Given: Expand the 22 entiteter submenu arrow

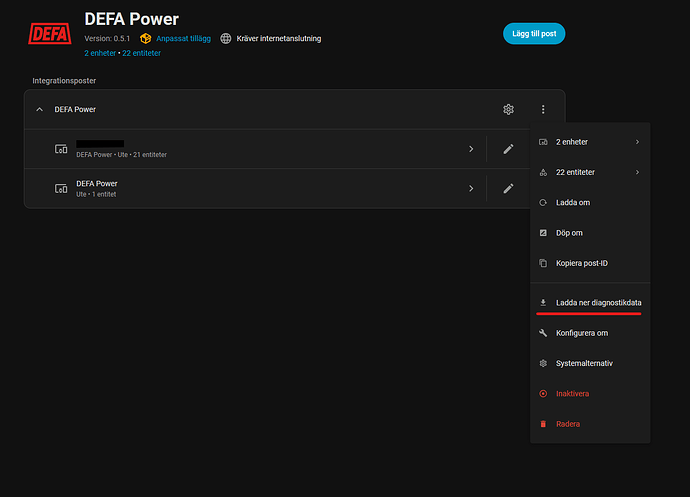Looking at the screenshot, I should pyautogui.click(x=637, y=172).
